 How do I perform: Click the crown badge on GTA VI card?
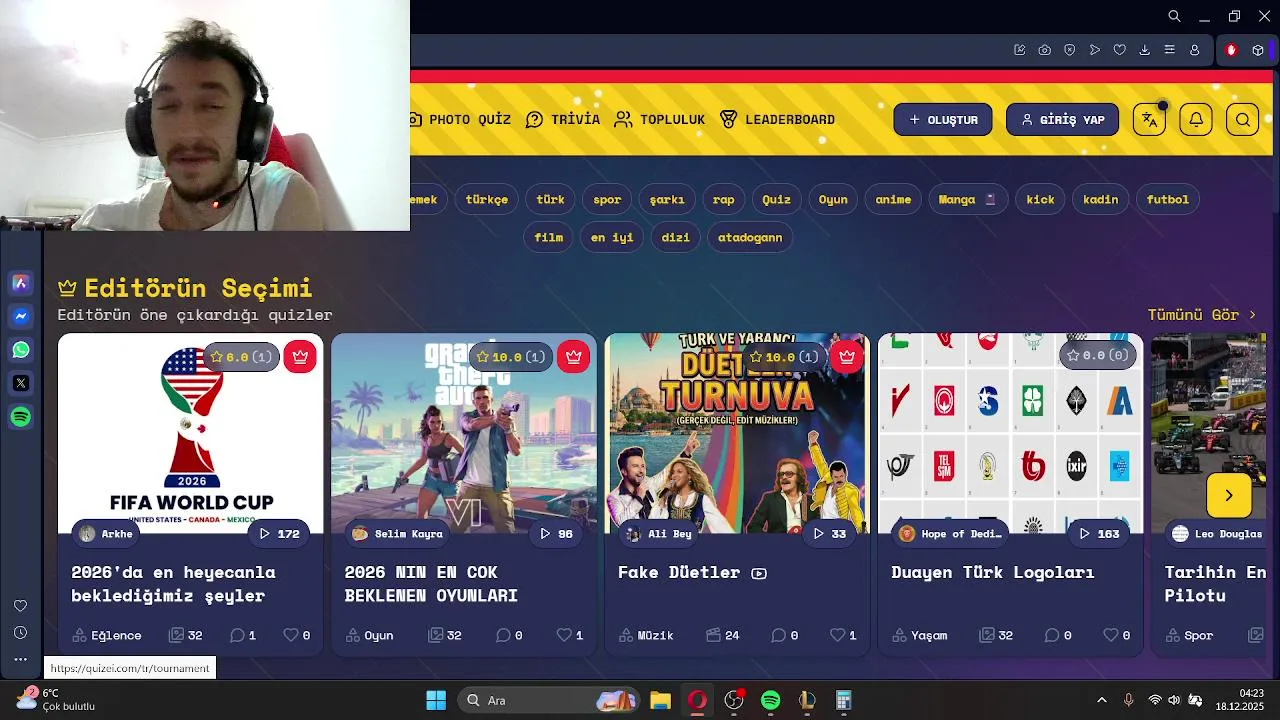tap(573, 357)
